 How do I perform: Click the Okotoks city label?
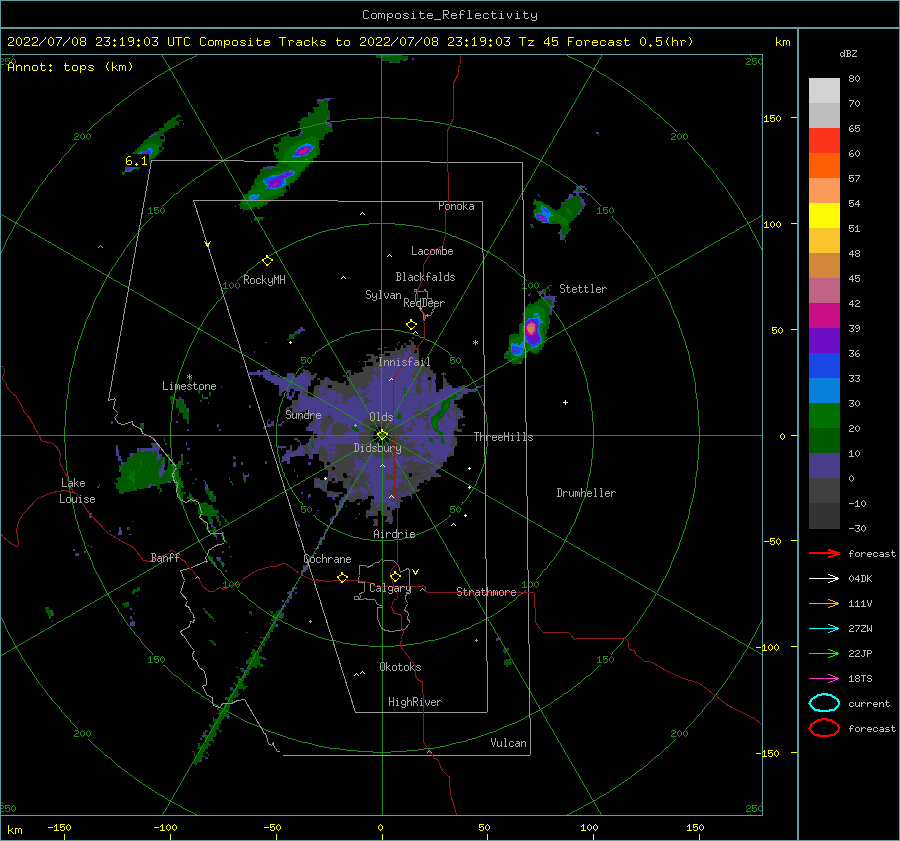400,667
